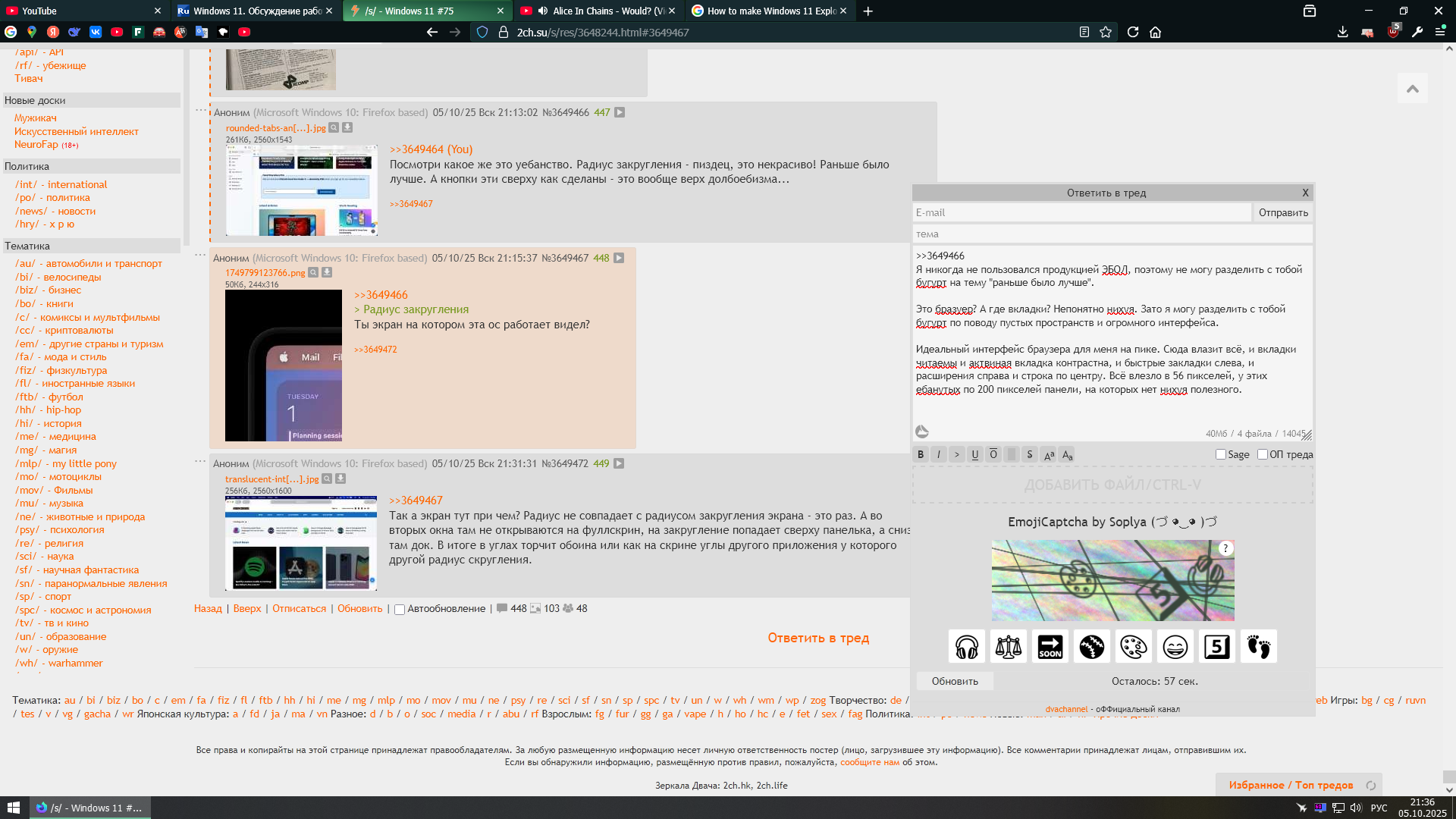Screen dimensions: 1456x819
Task: Click the captcha help question mark
Action: pyautogui.click(x=1225, y=548)
